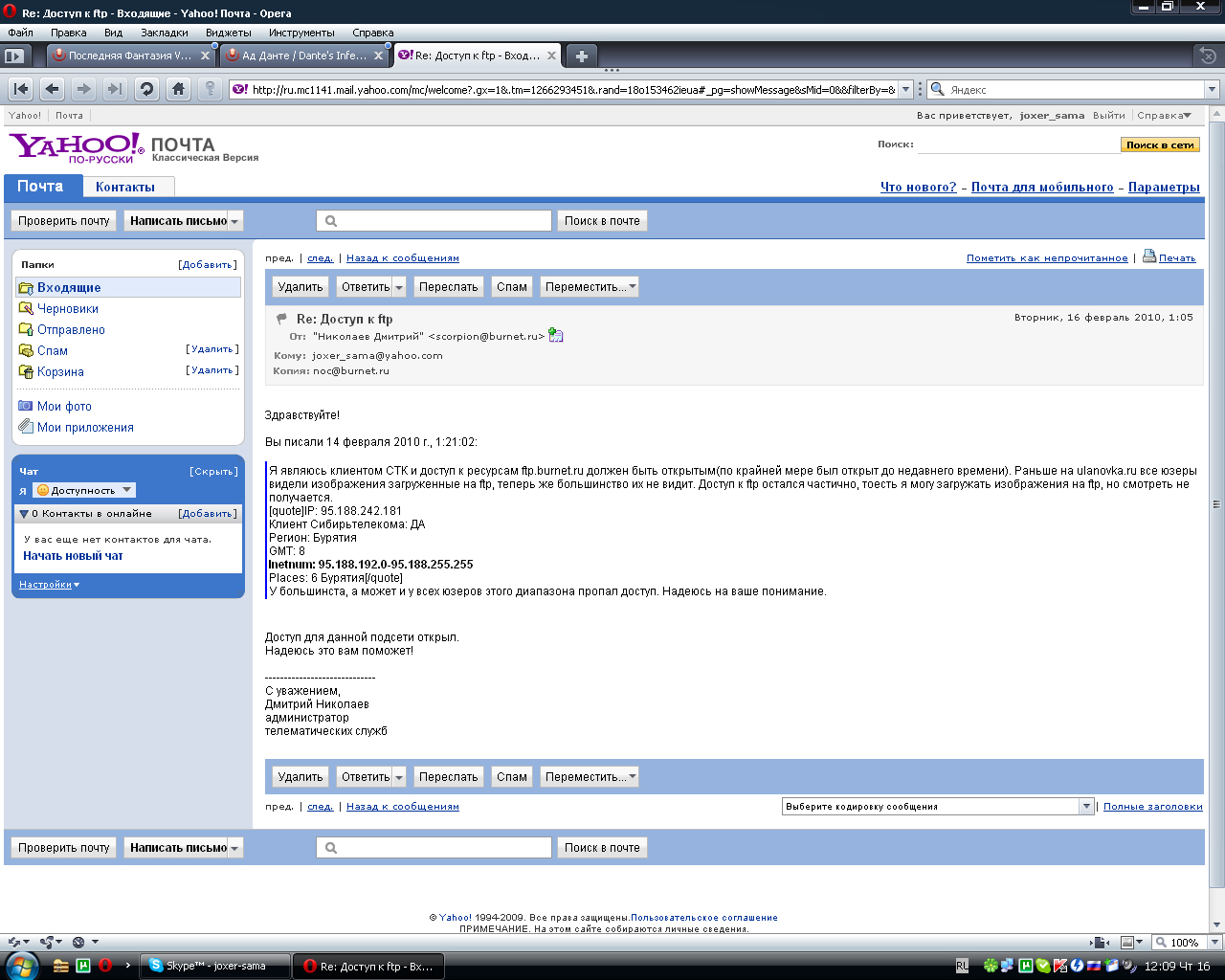The height and width of the screenshot is (980, 1225).
Task: Click Пометить как непрочитанное link
Action: tap(1047, 258)
